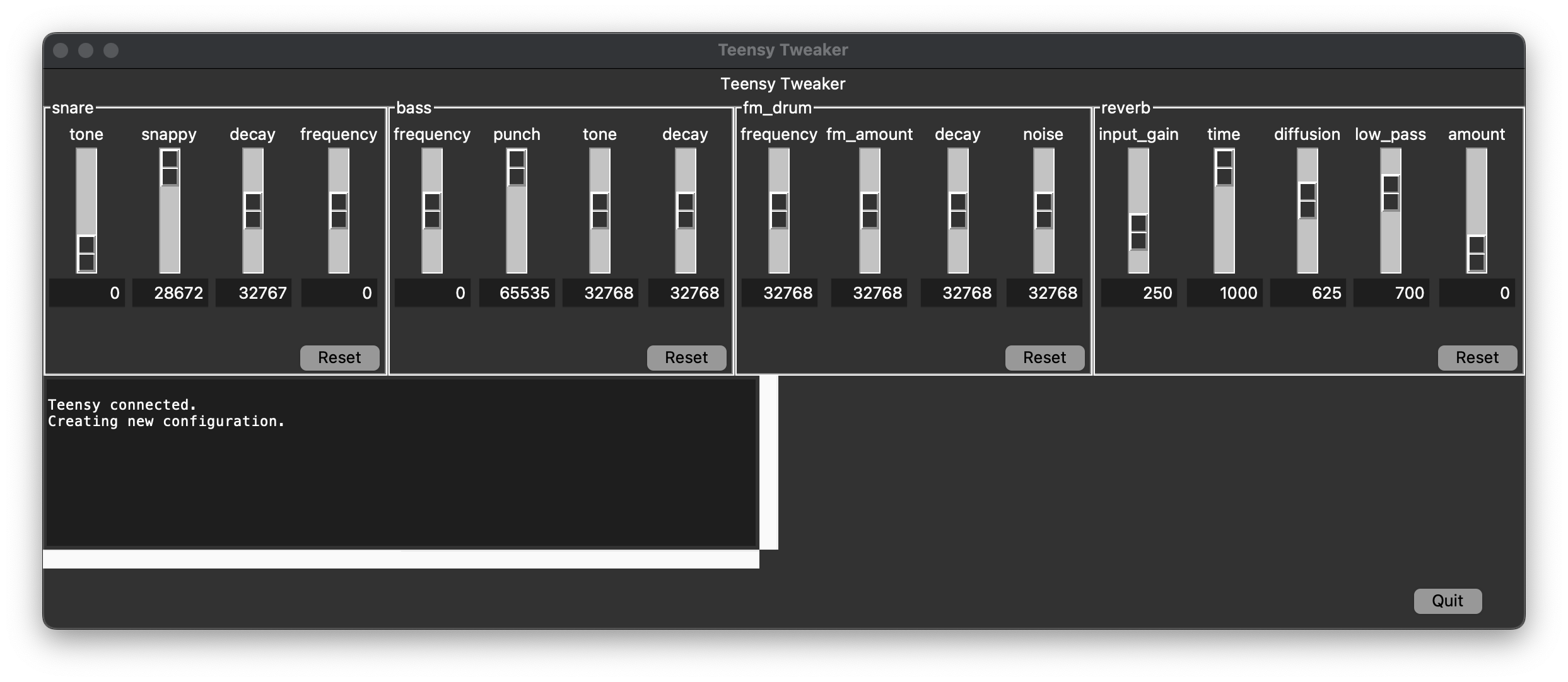Viewport: 1568px width, 682px height.
Task: Click the fm_drum decay slider handle
Action: click(x=958, y=211)
